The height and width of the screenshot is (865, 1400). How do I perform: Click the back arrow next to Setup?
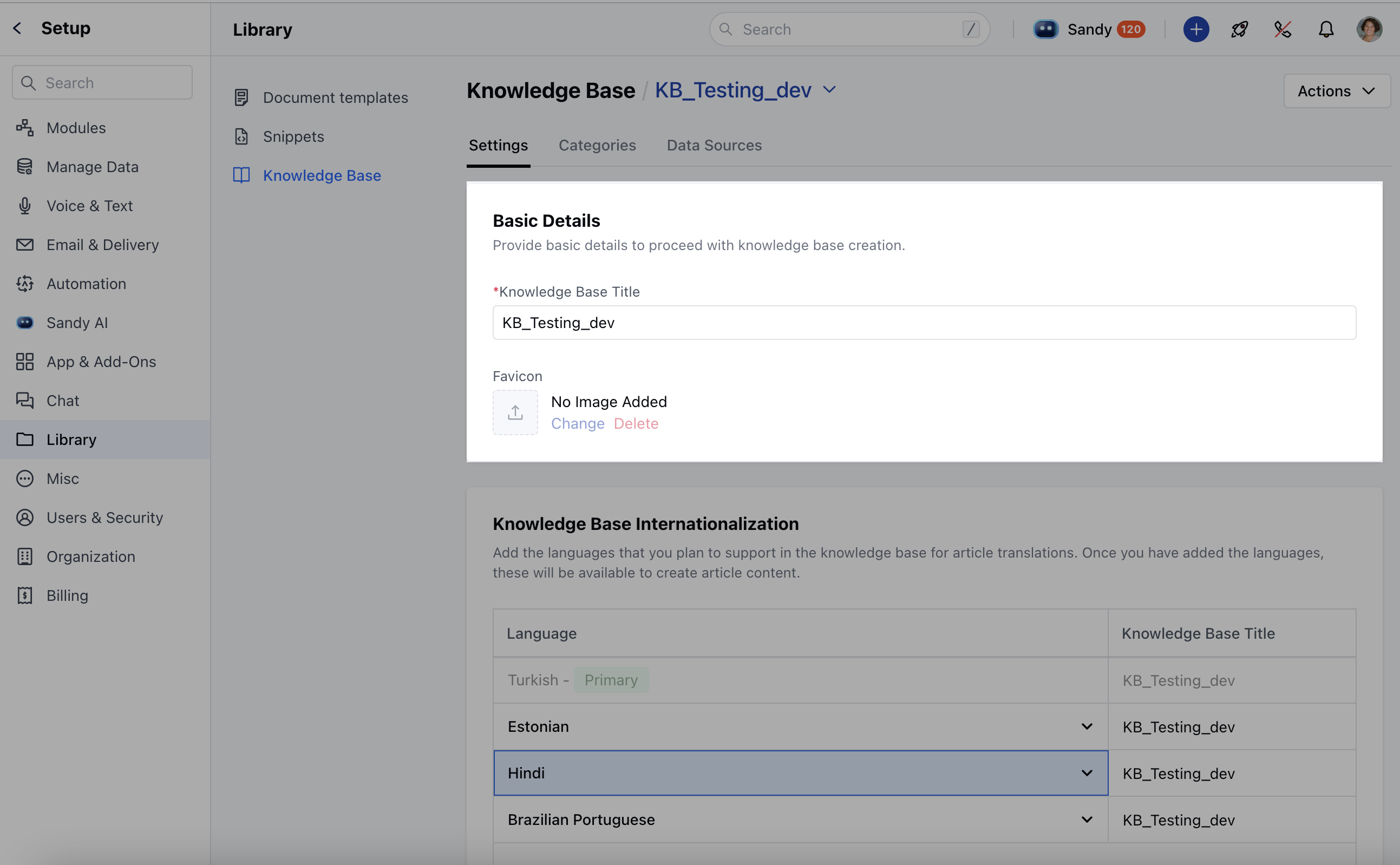17,28
